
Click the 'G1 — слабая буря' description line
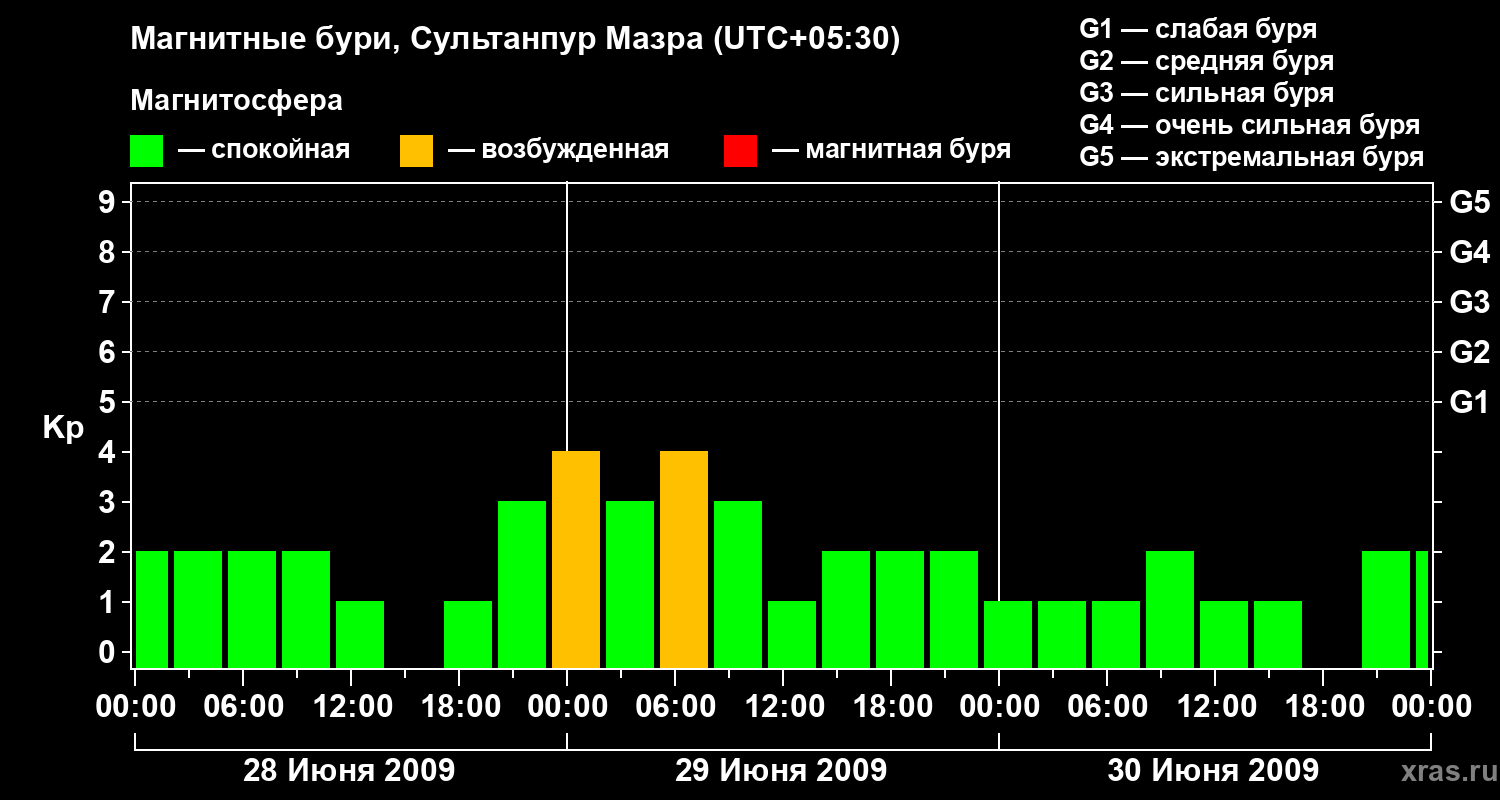click(1198, 29)
